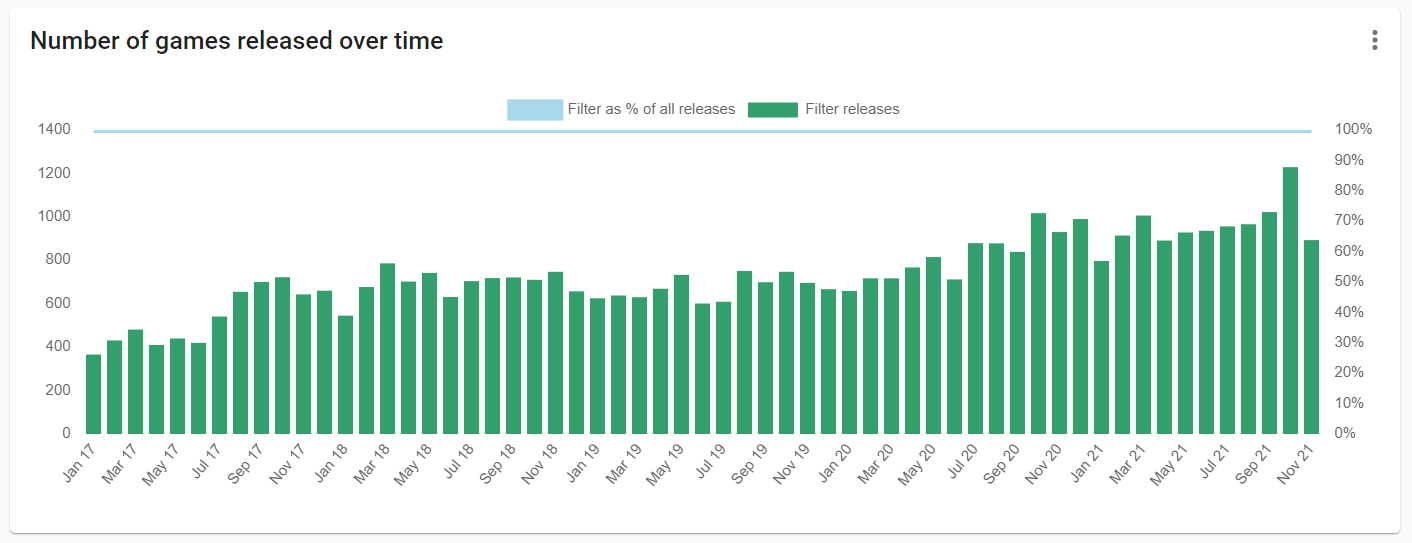Screen dimensions: 1412x543
Task: Click the '200' left axis label
Action: point(58,390)
